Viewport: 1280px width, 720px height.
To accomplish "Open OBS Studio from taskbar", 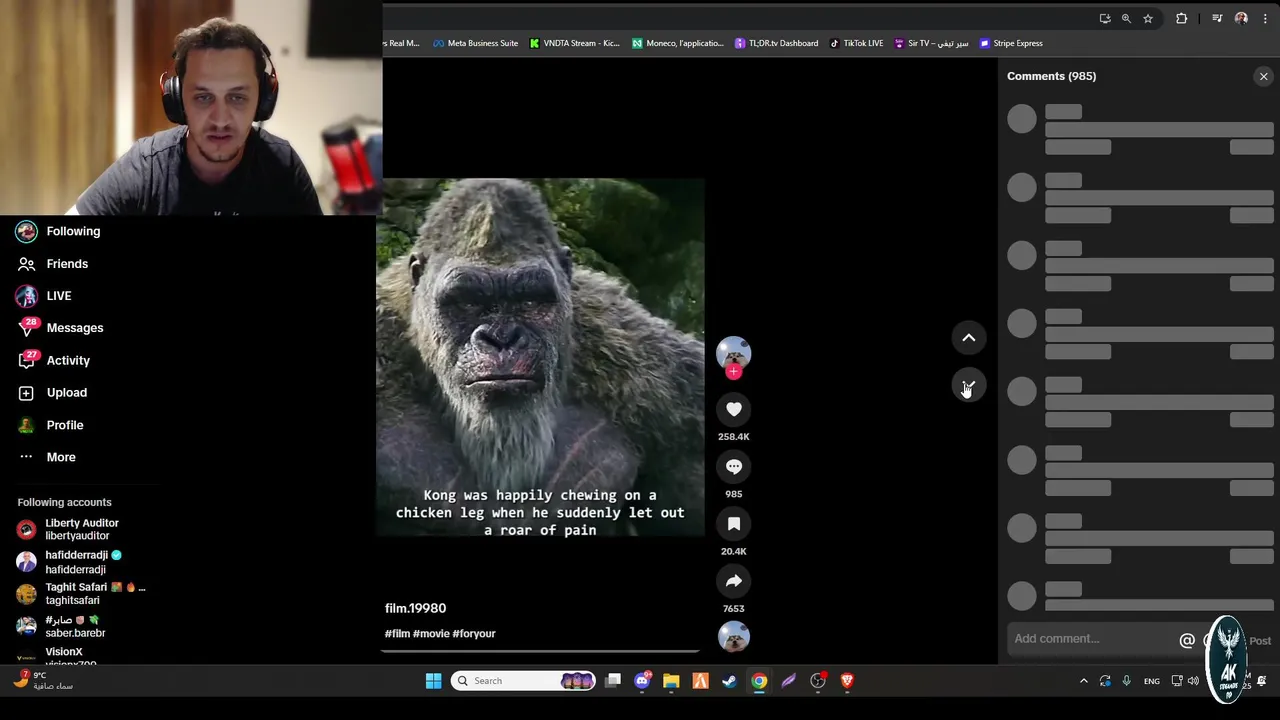I will click(818, 681).
